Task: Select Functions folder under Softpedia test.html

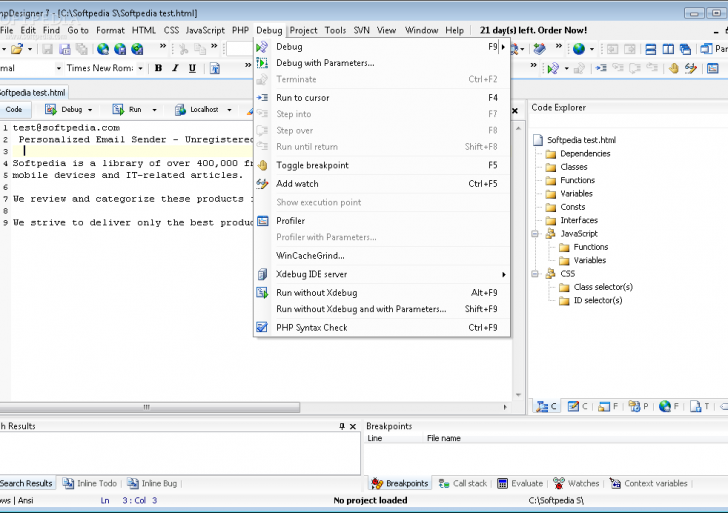Action: pos(577,180)
